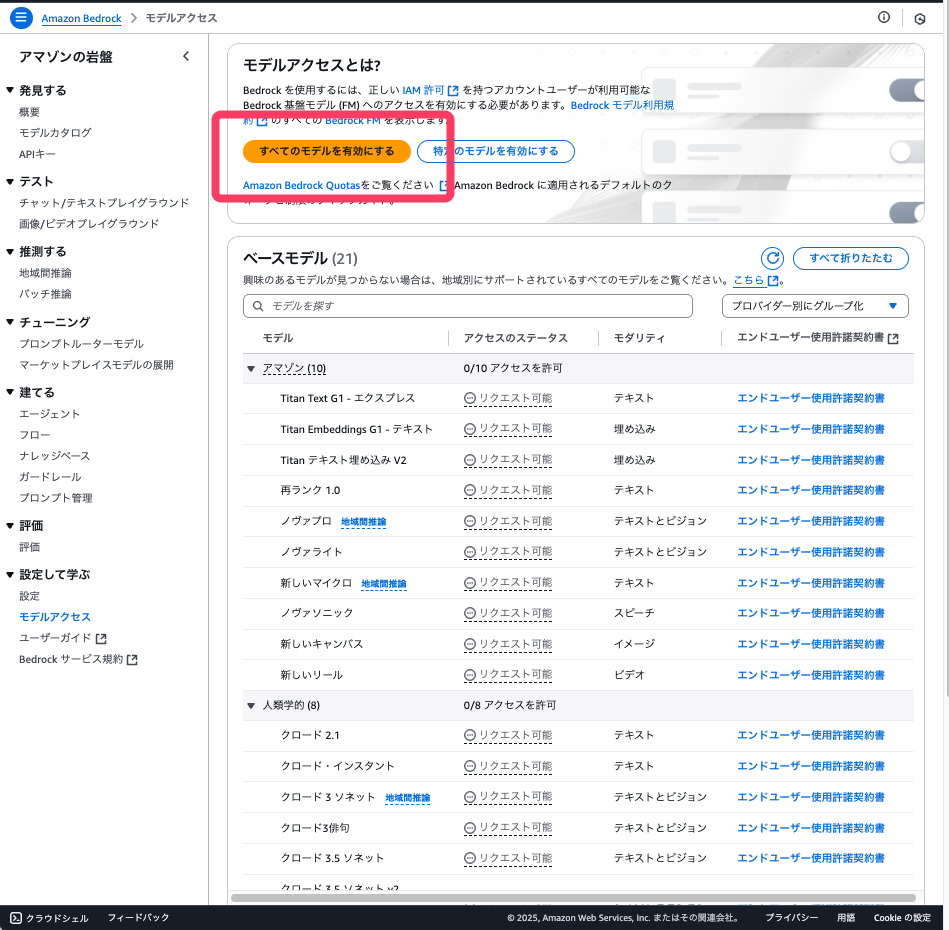Click the すべて折りたたむ button
The width and height of the screenshot is (949, 930).
850,258
